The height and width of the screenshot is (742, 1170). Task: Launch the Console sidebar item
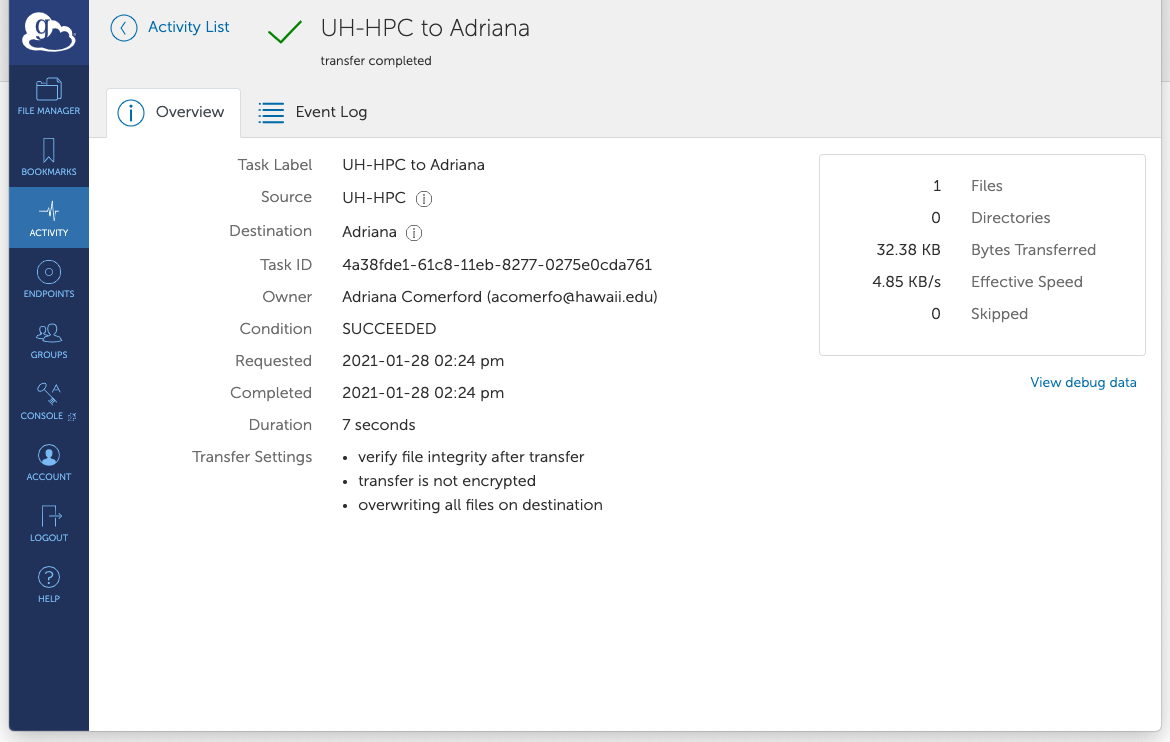49,401
